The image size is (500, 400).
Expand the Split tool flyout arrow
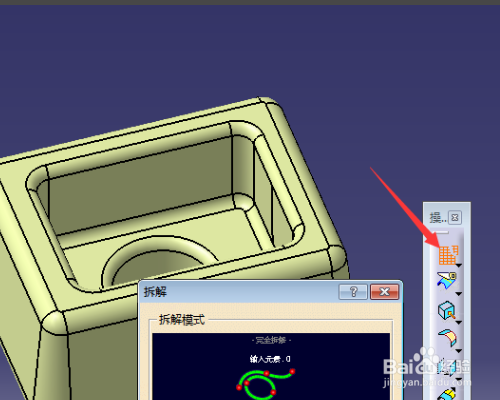click(x=459, y=294)
